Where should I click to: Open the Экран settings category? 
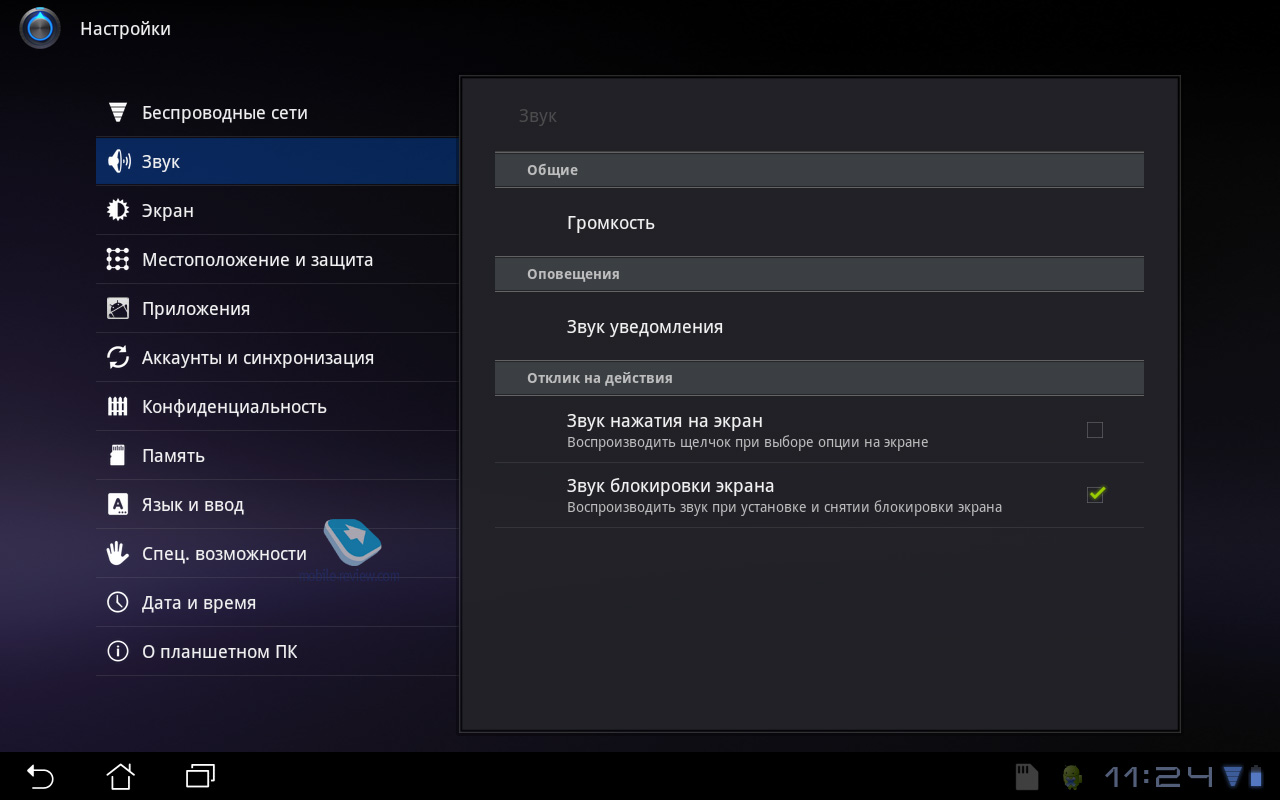[277, 210]
